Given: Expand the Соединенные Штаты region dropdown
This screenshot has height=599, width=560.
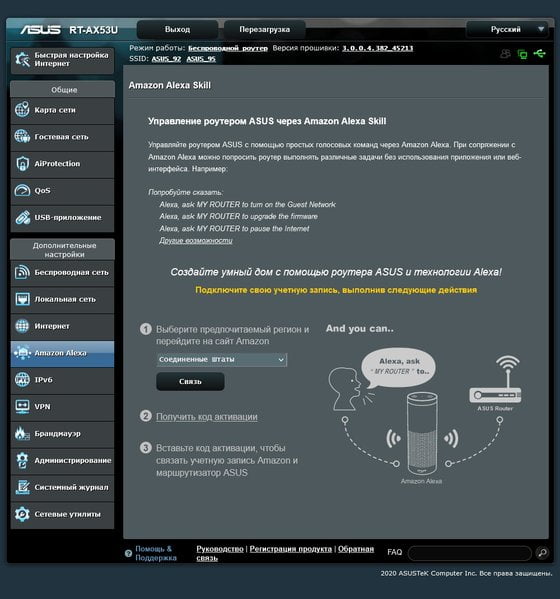Looking at the screenshot, I should pos(222,359).
